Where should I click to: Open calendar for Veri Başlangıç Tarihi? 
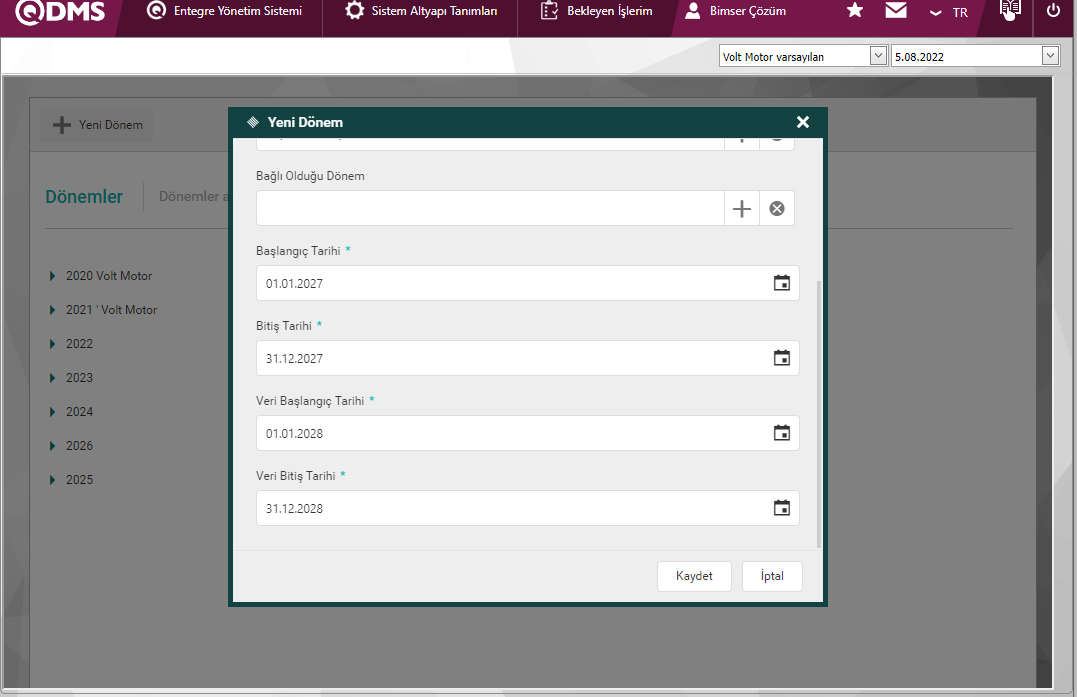coord(782,433)
